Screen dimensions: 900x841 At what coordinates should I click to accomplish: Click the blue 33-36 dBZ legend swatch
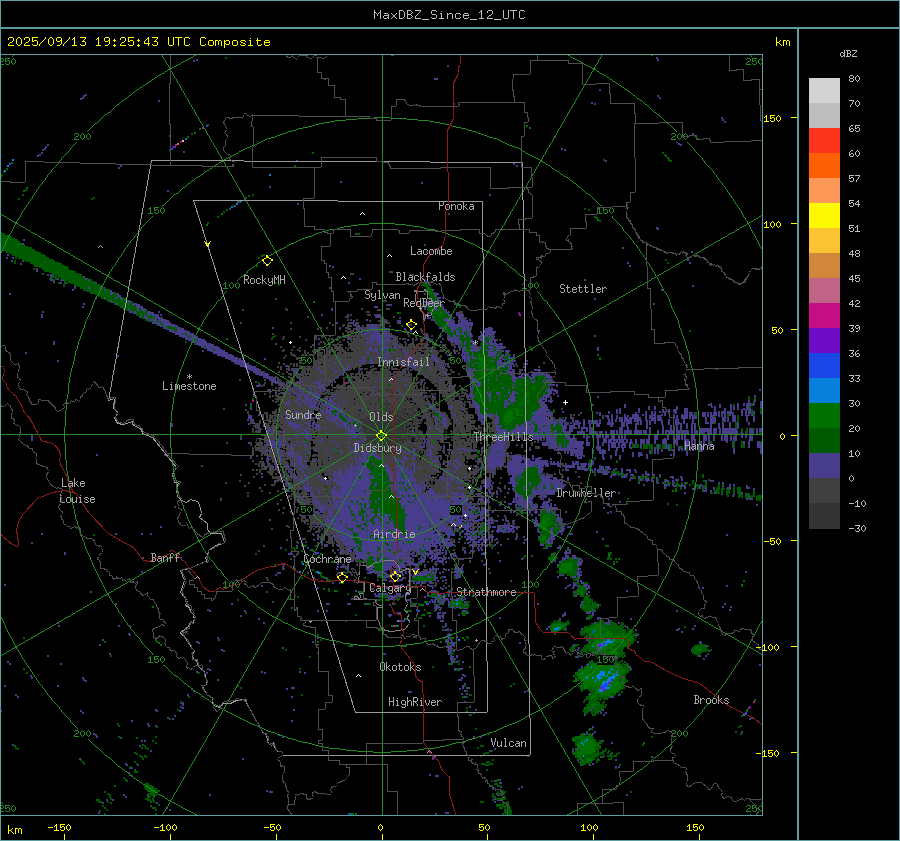coord(824,366)
